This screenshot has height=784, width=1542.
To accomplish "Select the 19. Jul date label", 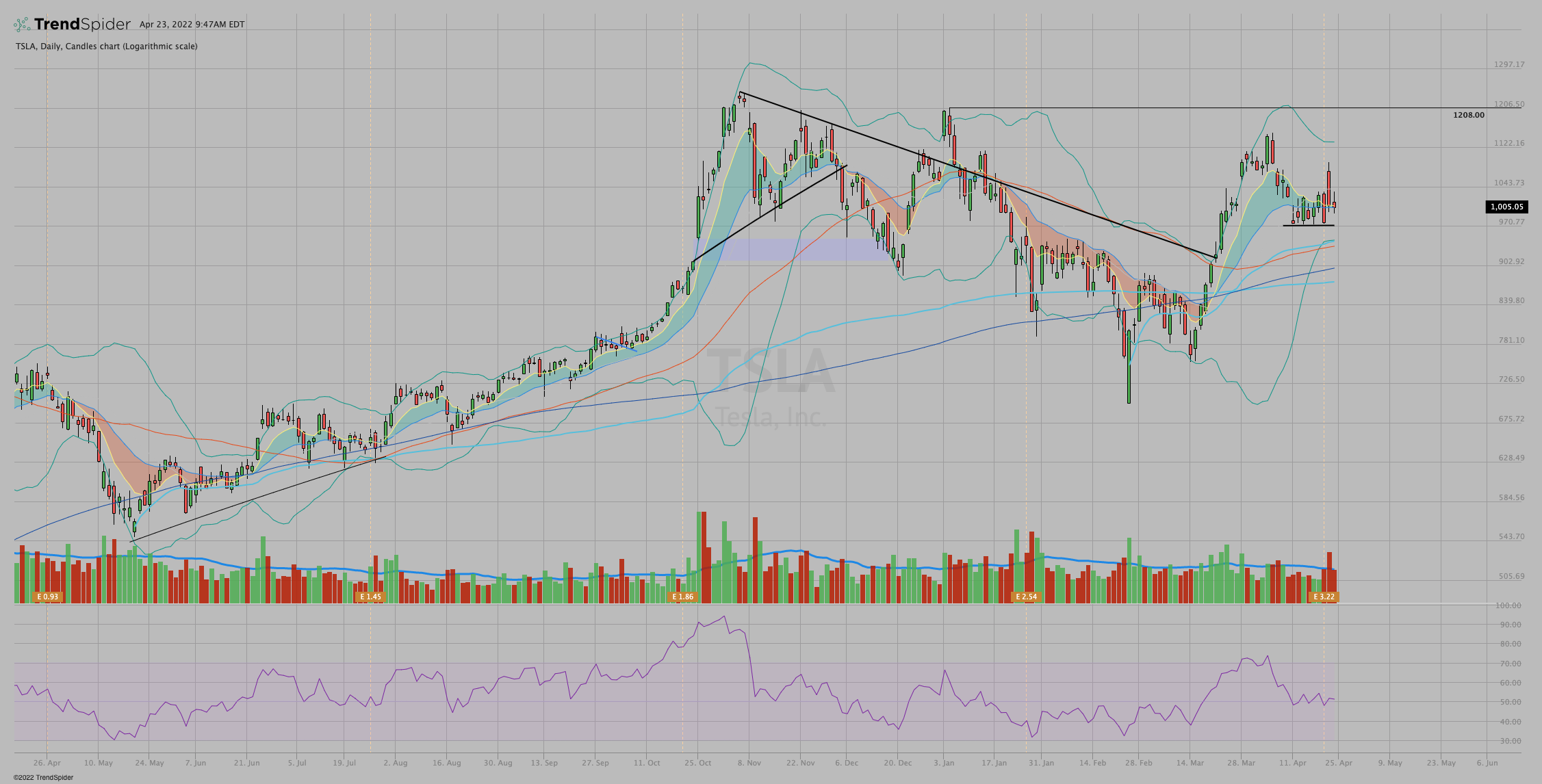I will point(344,763).
